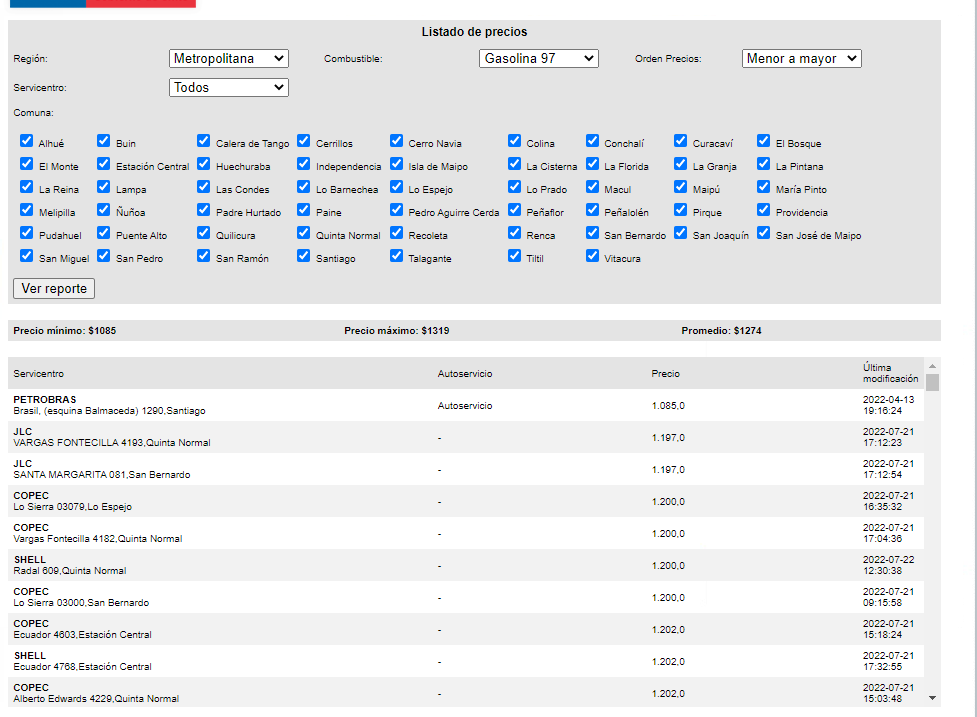Toggle the Las Condes checkbox
This screenshot has height=717, width=977.
coord(204,187)
